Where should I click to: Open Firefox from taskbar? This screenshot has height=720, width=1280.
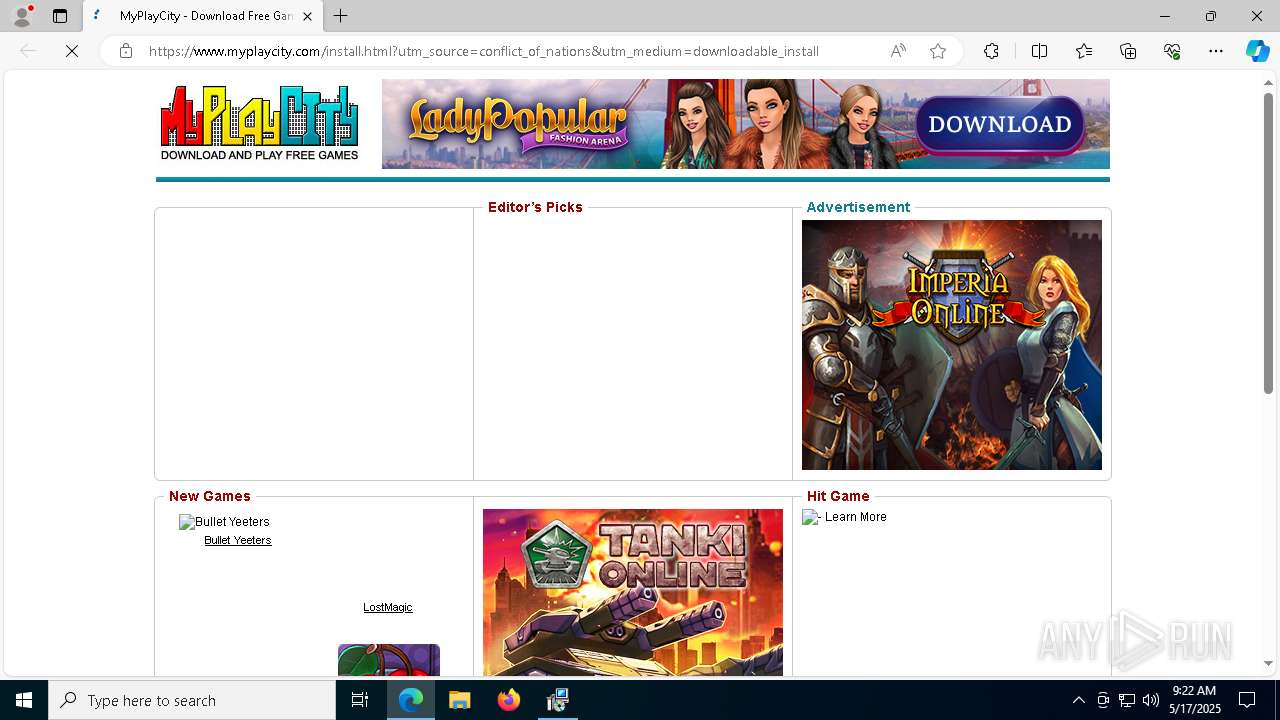tap(509, 700)
